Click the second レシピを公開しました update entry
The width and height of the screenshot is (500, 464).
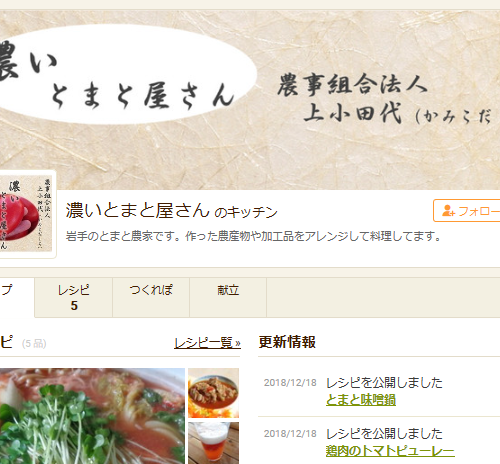tap(384, 434)
